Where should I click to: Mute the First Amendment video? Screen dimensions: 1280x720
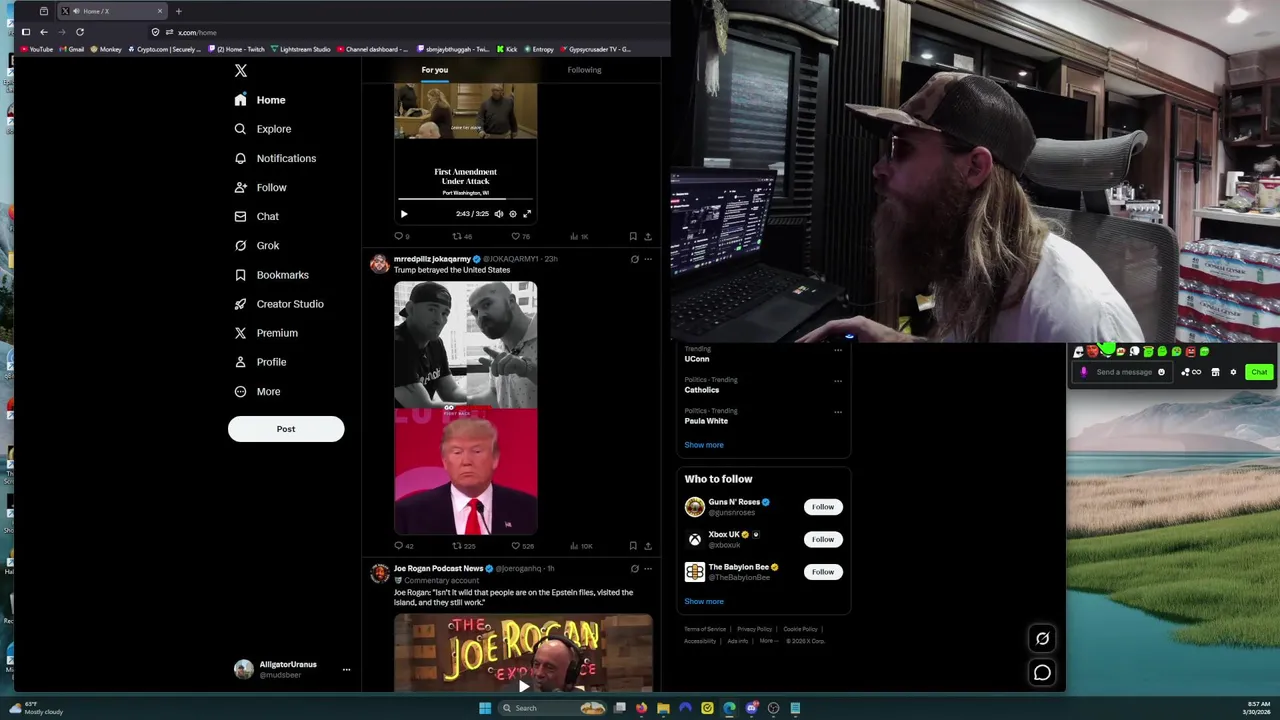coord(499,214)
